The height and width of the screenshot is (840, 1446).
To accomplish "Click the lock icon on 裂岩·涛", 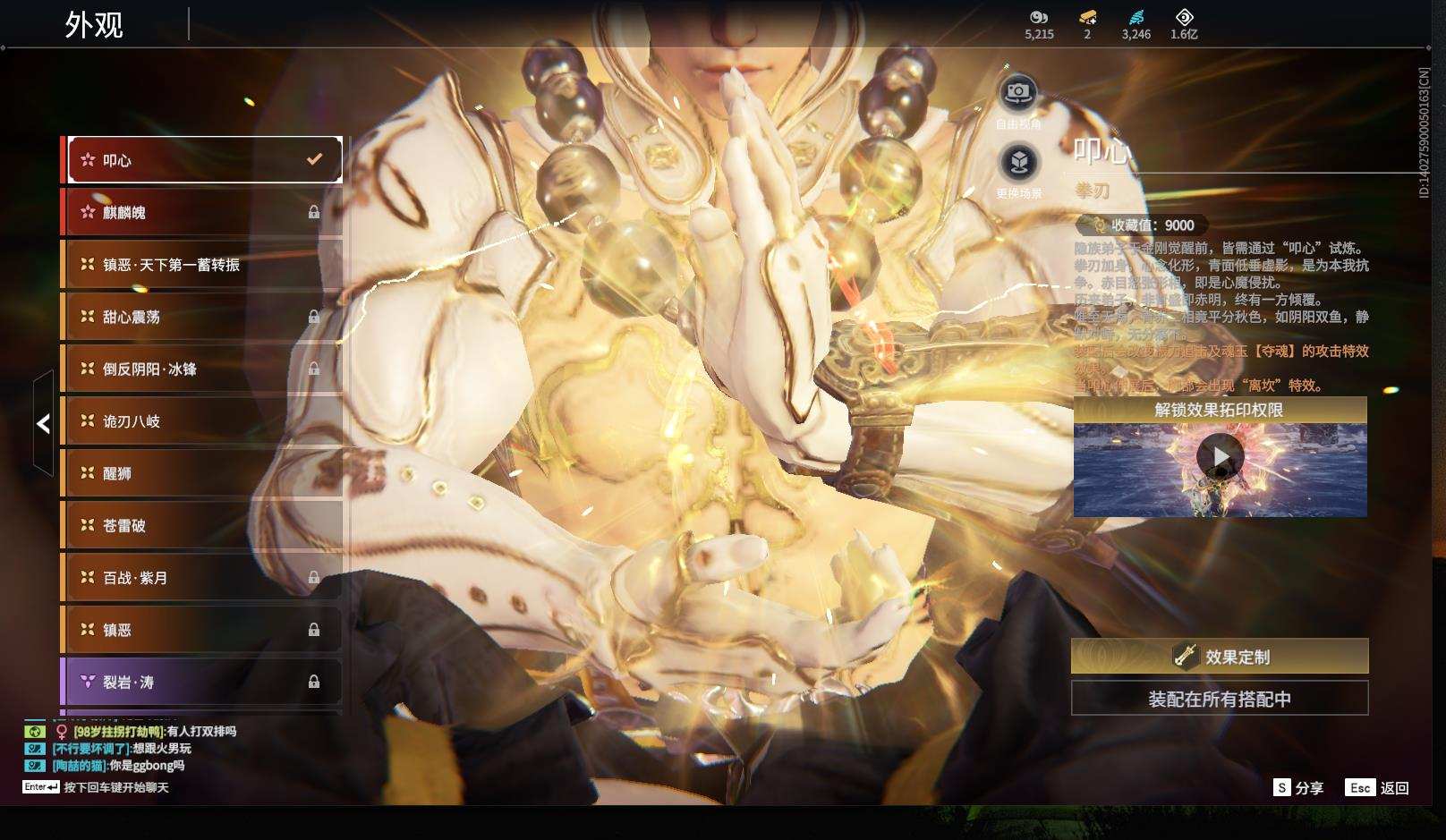I will point(314,682).
